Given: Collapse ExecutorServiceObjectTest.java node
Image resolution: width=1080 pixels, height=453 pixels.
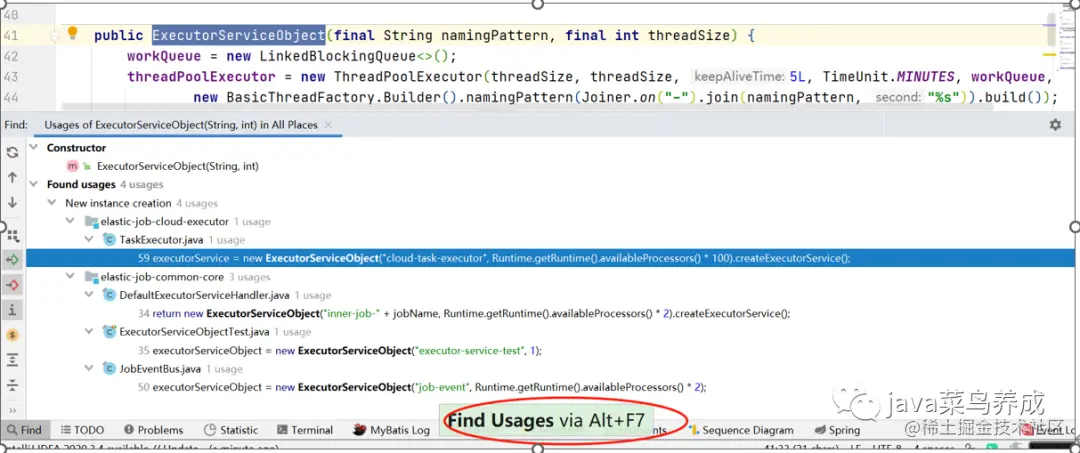Looking at the screenshot, I should [89, 332].
